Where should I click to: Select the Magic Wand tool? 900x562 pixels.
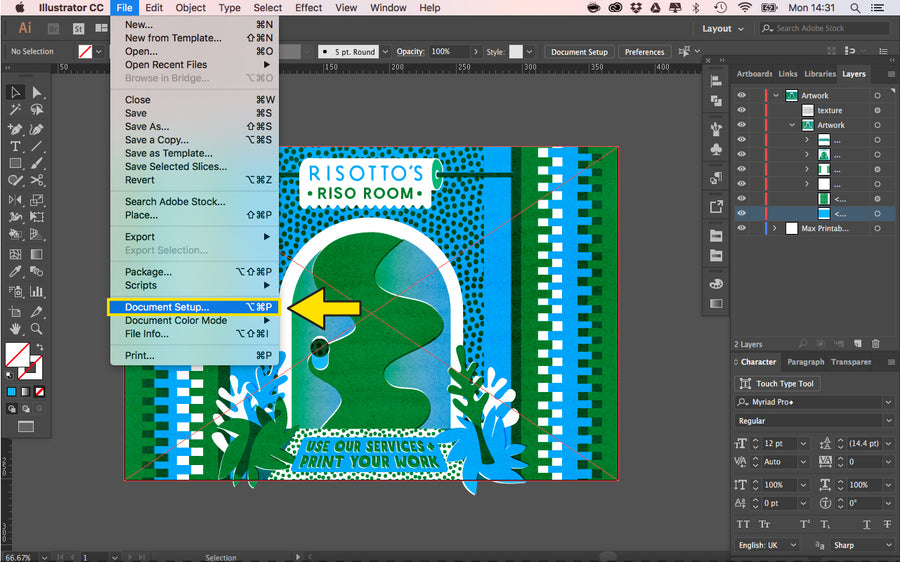[x=16, y=110]
